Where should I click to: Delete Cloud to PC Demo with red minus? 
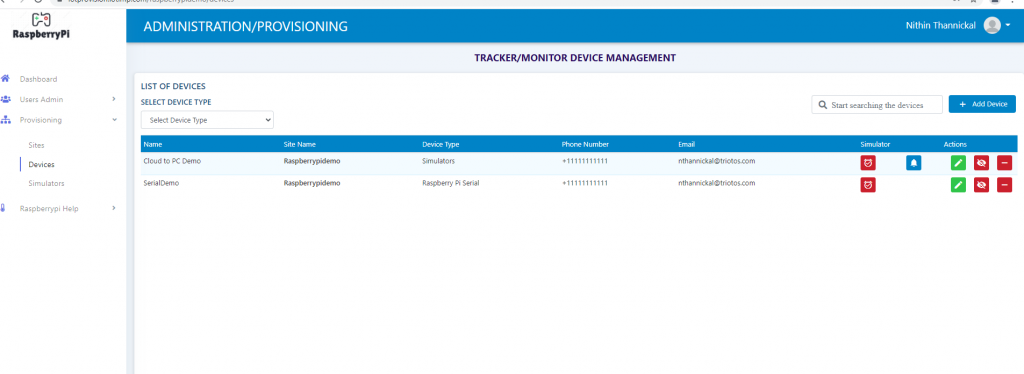point(1004,163)
